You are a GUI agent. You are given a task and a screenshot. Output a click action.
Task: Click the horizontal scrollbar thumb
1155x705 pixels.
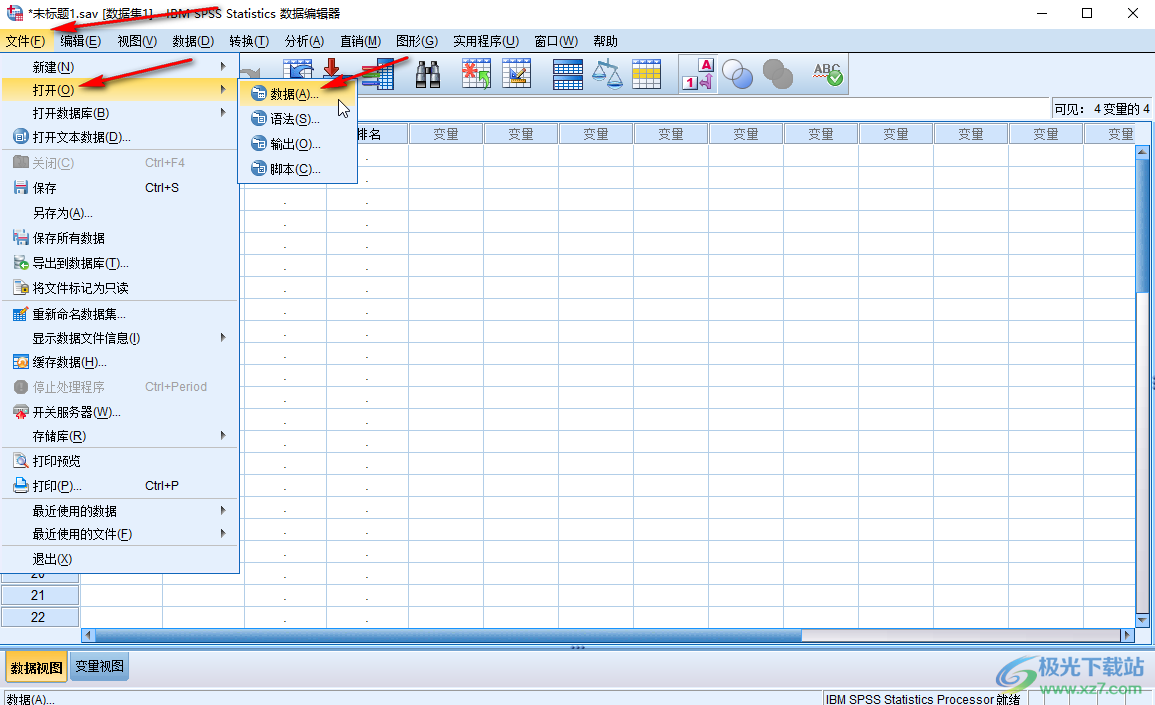[449, 635]
